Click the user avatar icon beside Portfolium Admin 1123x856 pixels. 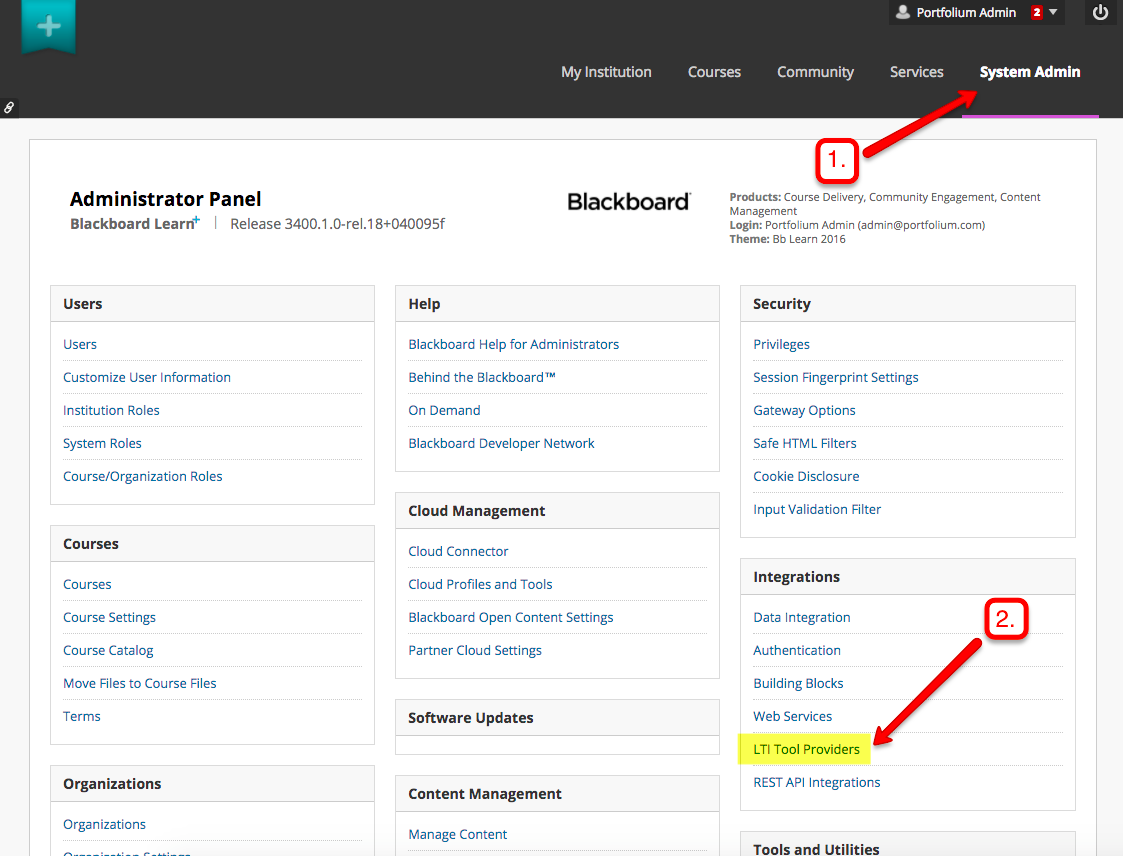(903, 12)
